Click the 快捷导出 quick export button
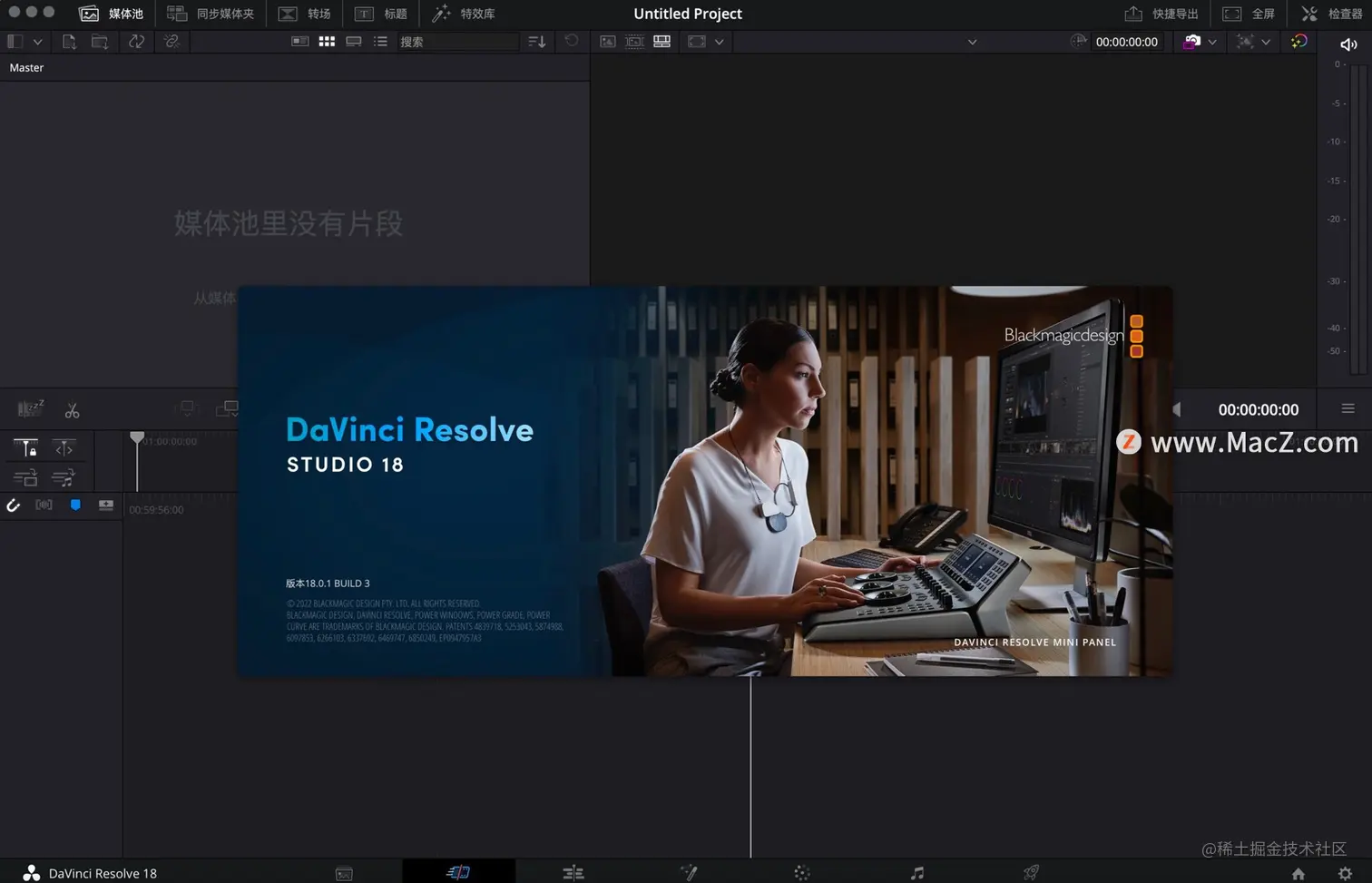The image size is (1372, 883). [x=1161, y=14]
